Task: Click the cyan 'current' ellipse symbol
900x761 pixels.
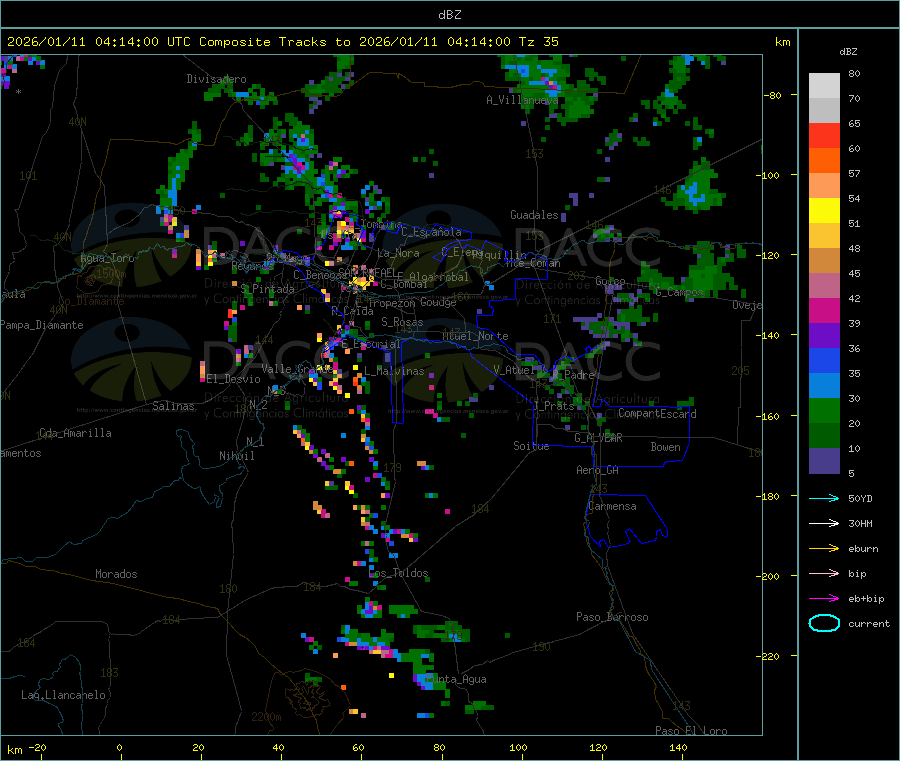Action: [824, 623]
